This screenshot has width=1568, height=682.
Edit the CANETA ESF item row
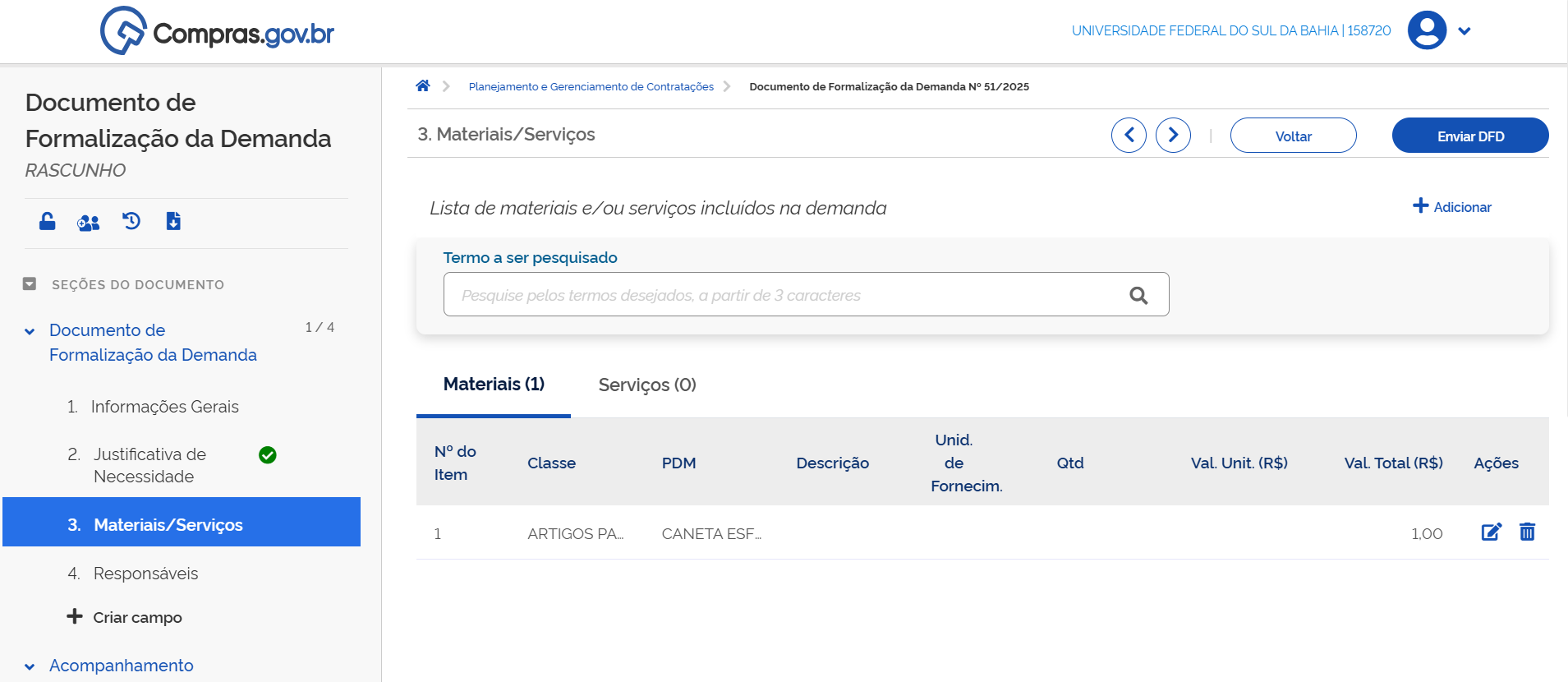(1491, 532)
